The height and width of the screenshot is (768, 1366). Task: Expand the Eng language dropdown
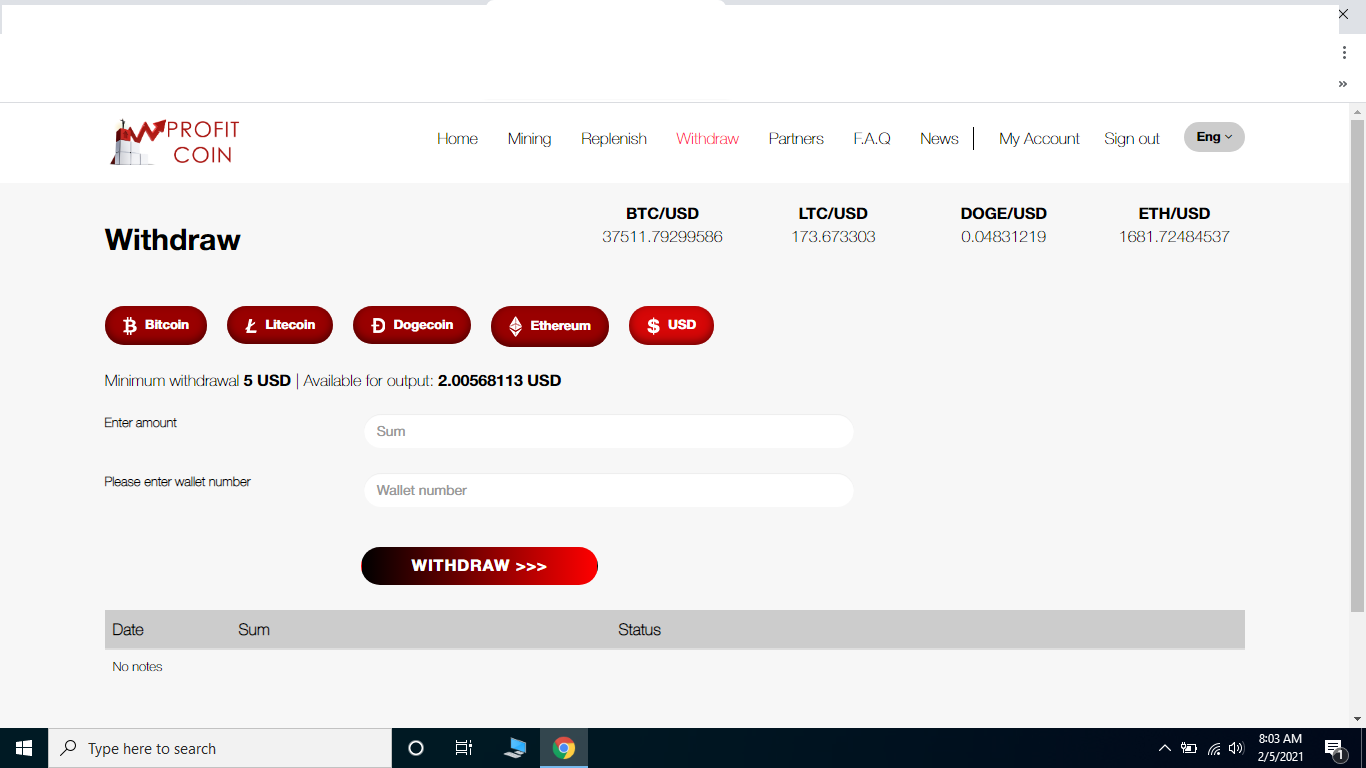point(1214,137)
